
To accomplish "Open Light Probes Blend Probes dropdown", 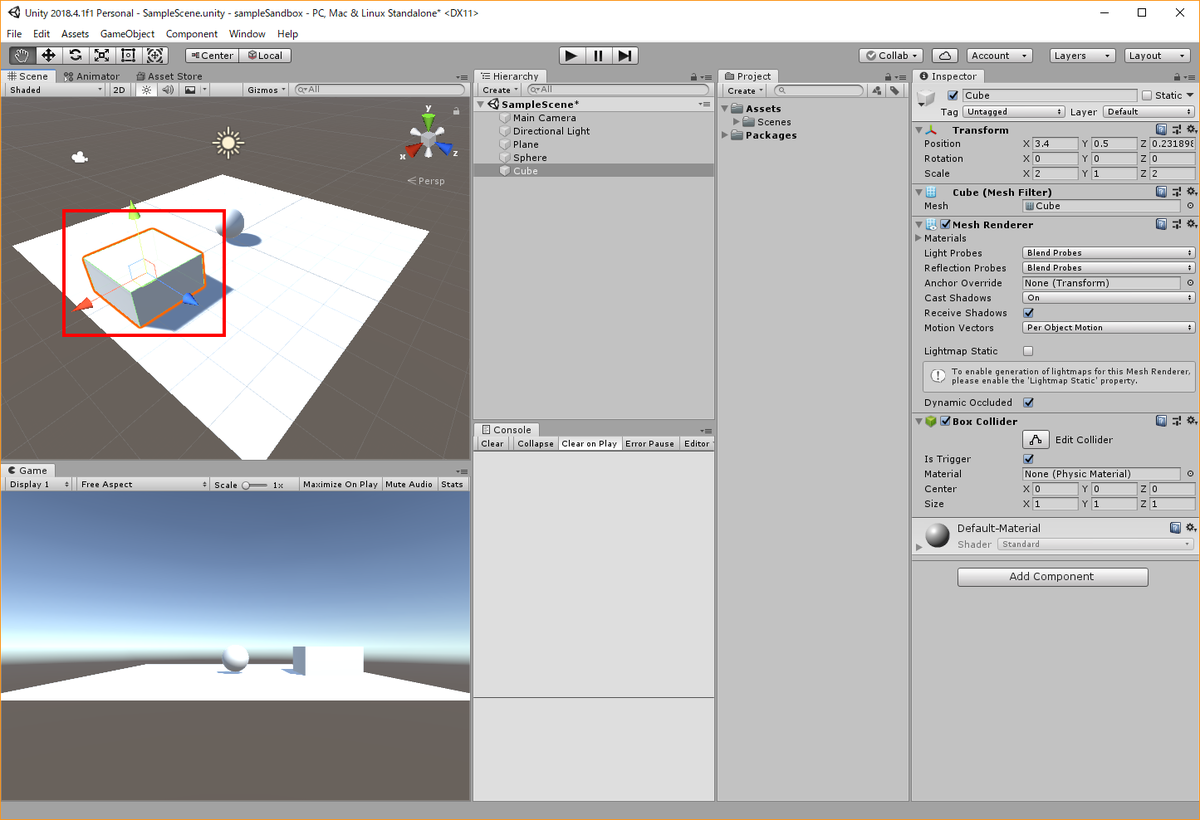I will click(x=1109, y=253).
